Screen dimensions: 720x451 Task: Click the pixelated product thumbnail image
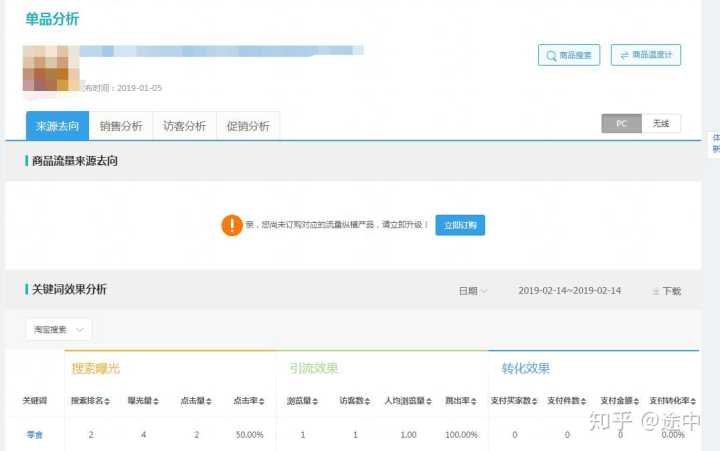53,68
